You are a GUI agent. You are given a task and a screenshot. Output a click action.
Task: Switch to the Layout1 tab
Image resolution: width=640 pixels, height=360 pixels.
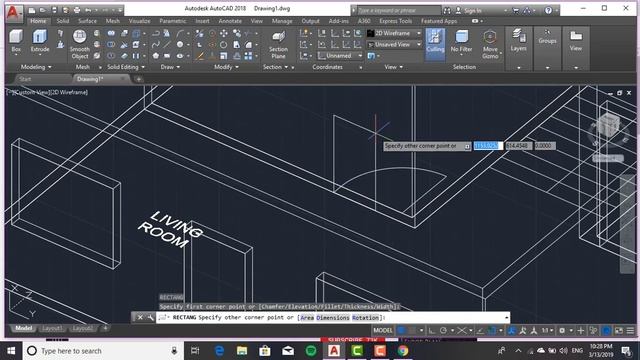pyautogui.click(x=52, y=328)
